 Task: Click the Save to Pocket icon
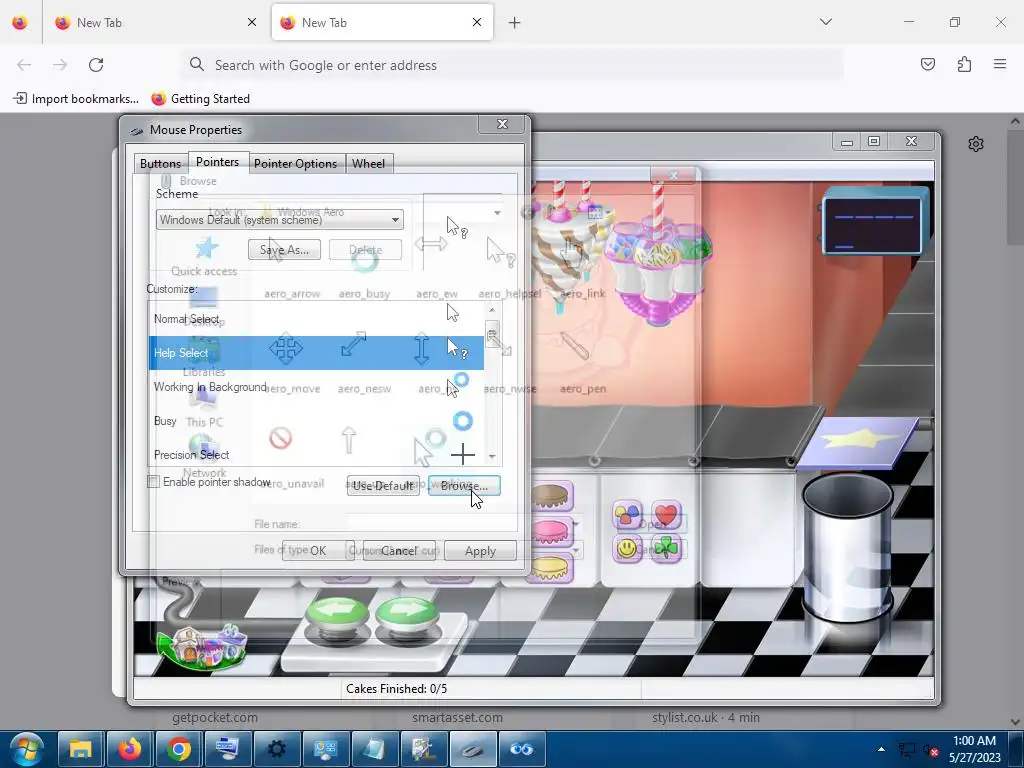927,64
